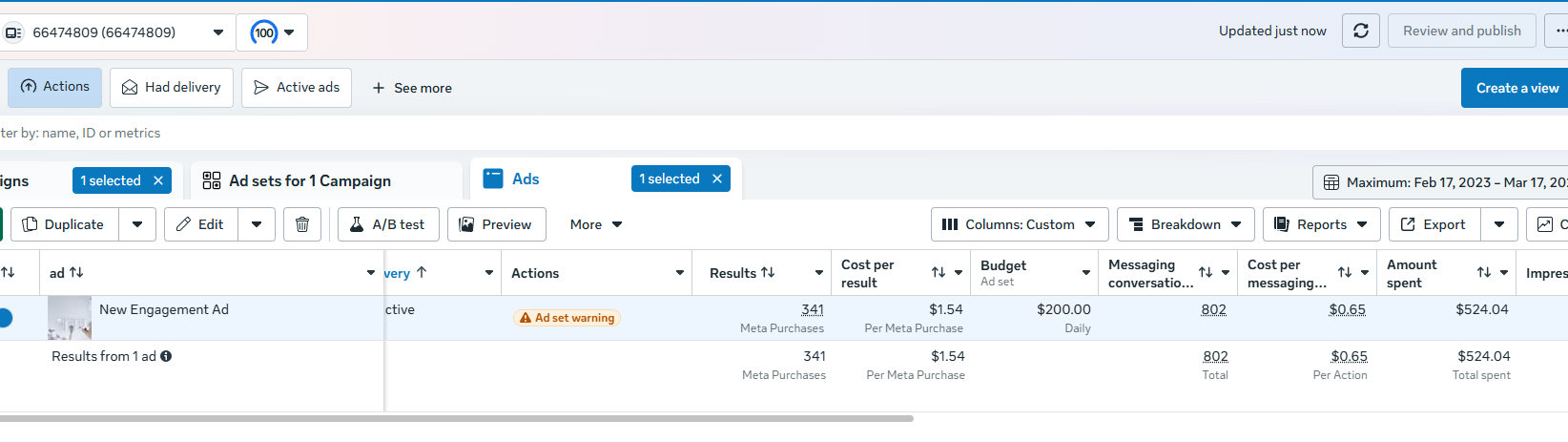This screenshot has height=442, width=1568.
Task: Expand the Duplicate options arrow
Action: (137, 224)
